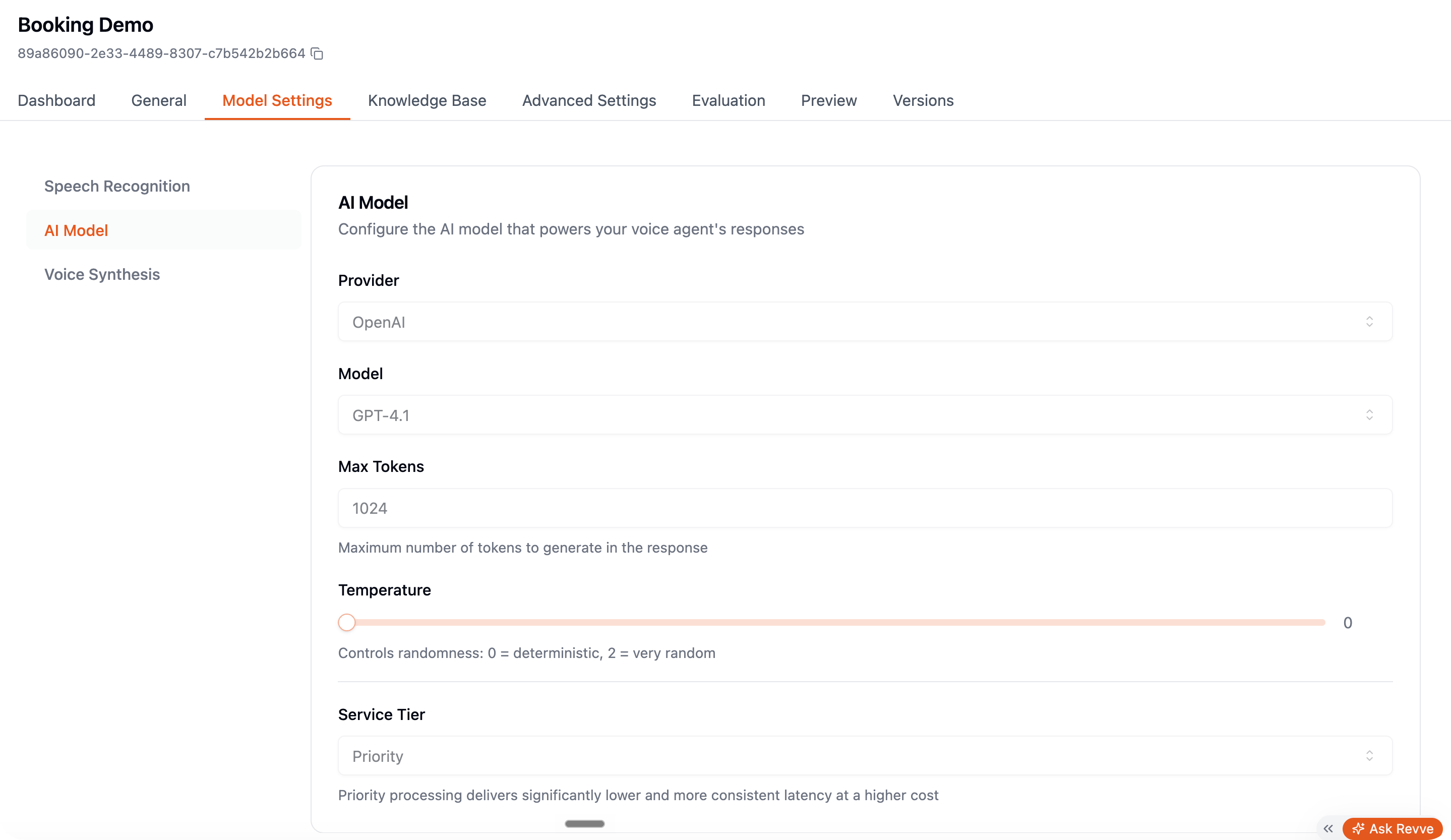Open the Advanced Settings tab
Viewport: 1451px width, 840px height.
[x=589, y=100]
